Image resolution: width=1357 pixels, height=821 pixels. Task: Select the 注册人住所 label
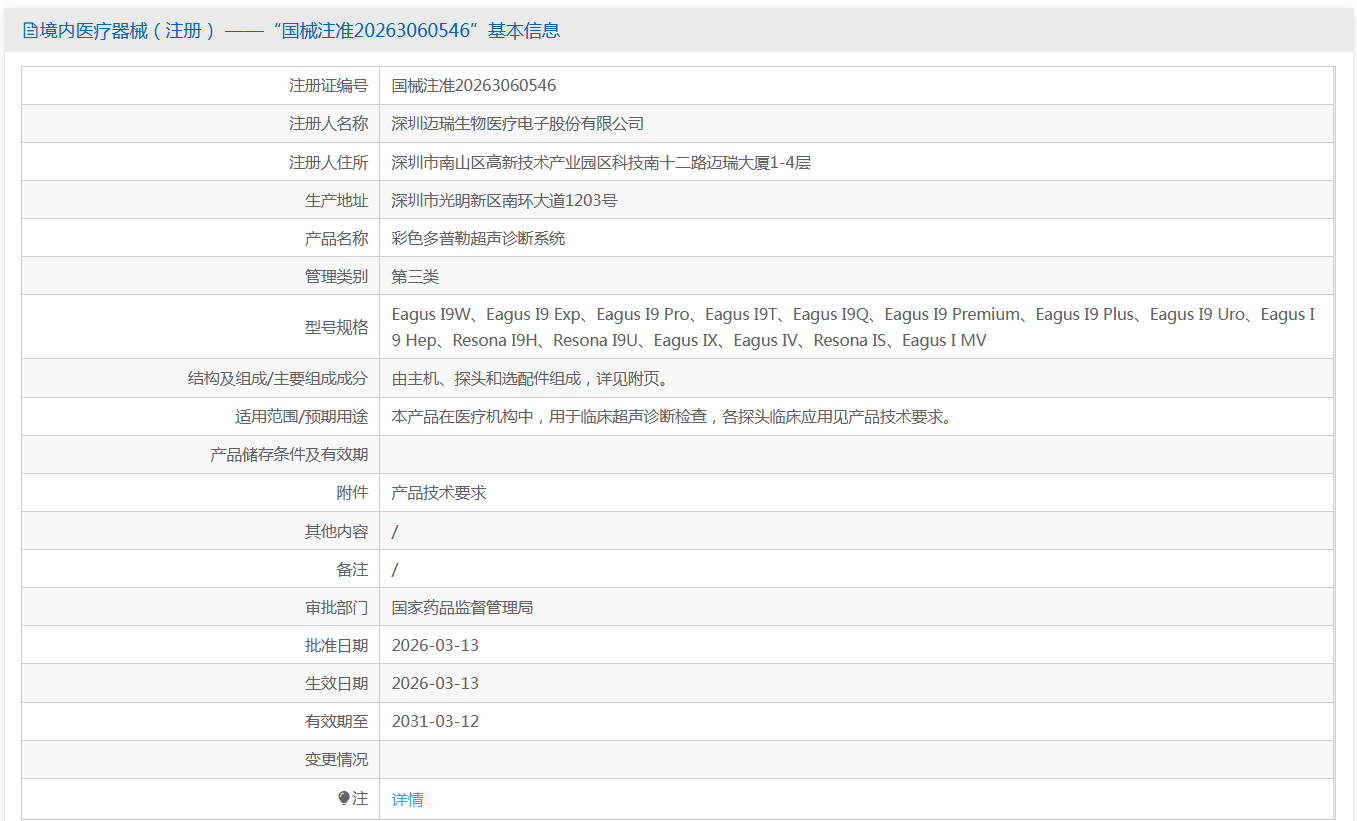click(328, 162)
